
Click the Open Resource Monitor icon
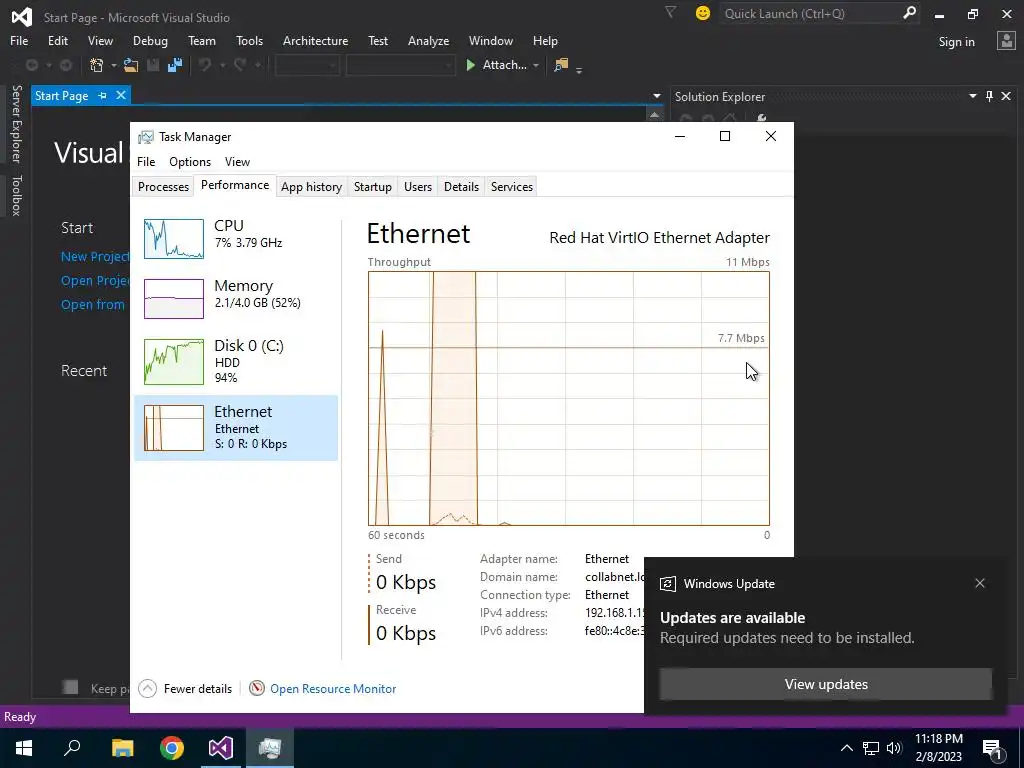[x=257, y=688]
